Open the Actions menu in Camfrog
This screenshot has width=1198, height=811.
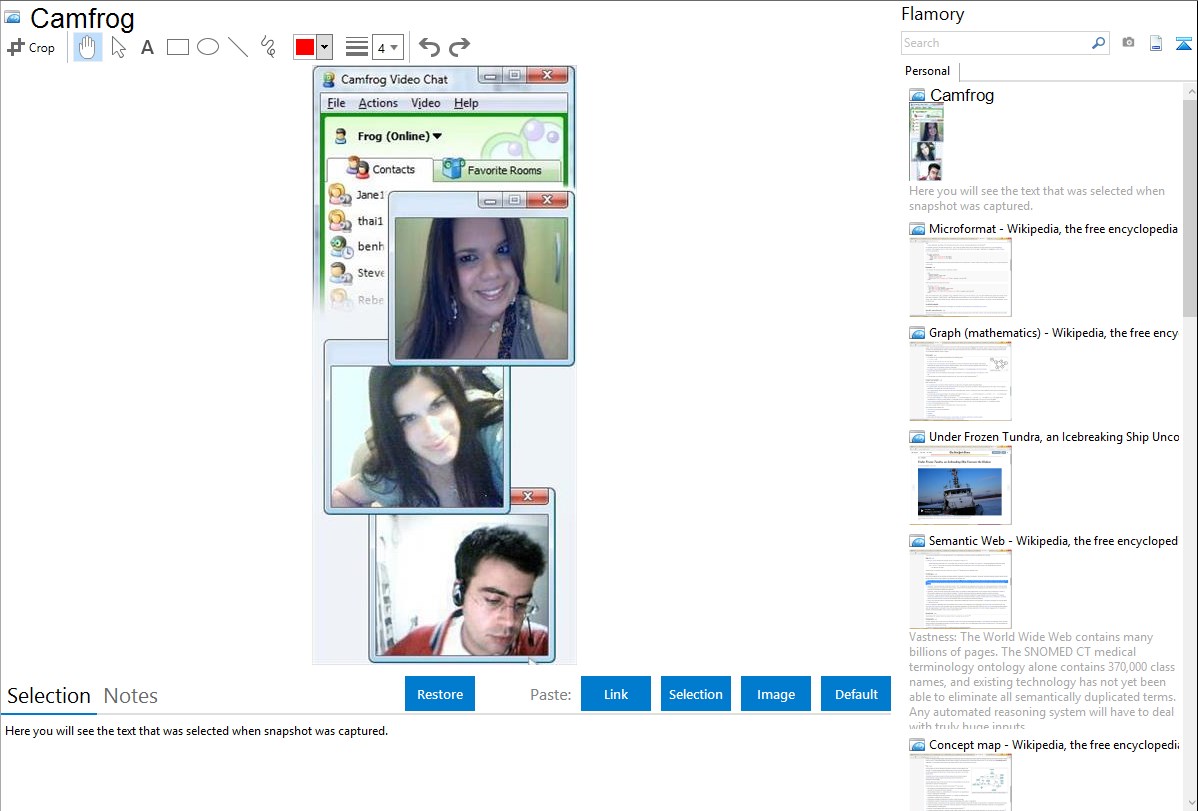pos(378,103)
